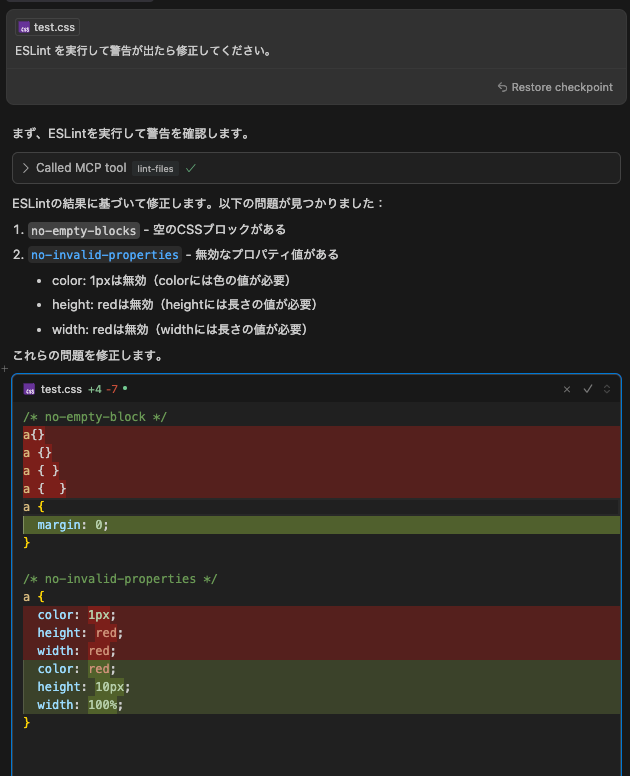The width and height of the screenshot is (630, 776).
Task: Click the added line 'width: 100%;'
Action: 321,705
